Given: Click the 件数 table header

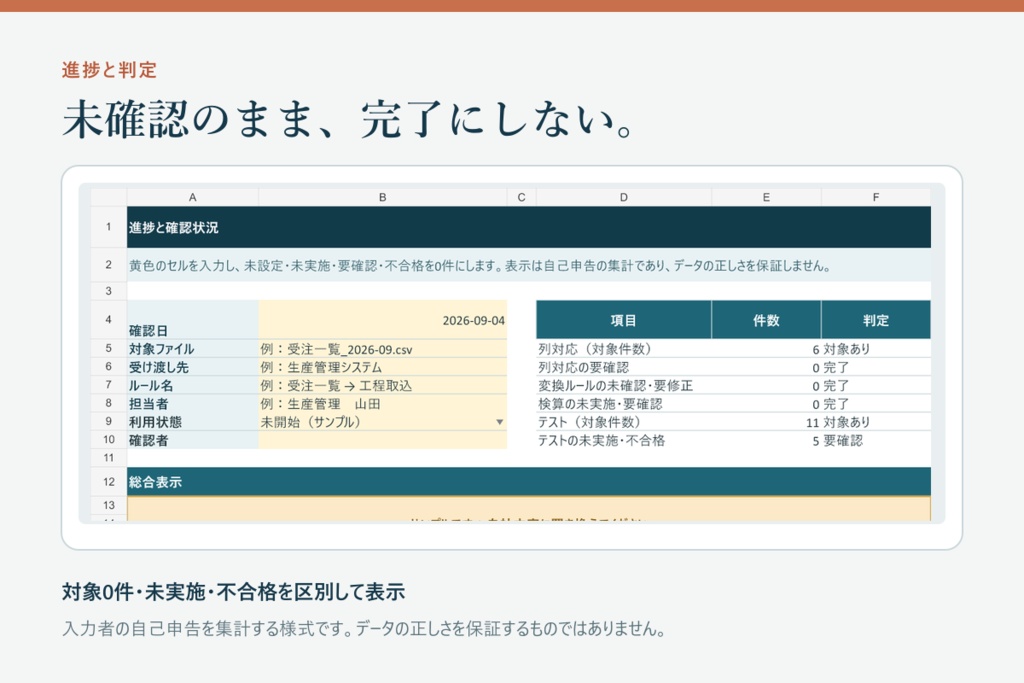Looking at the screenshot, I should click(766, 320).
